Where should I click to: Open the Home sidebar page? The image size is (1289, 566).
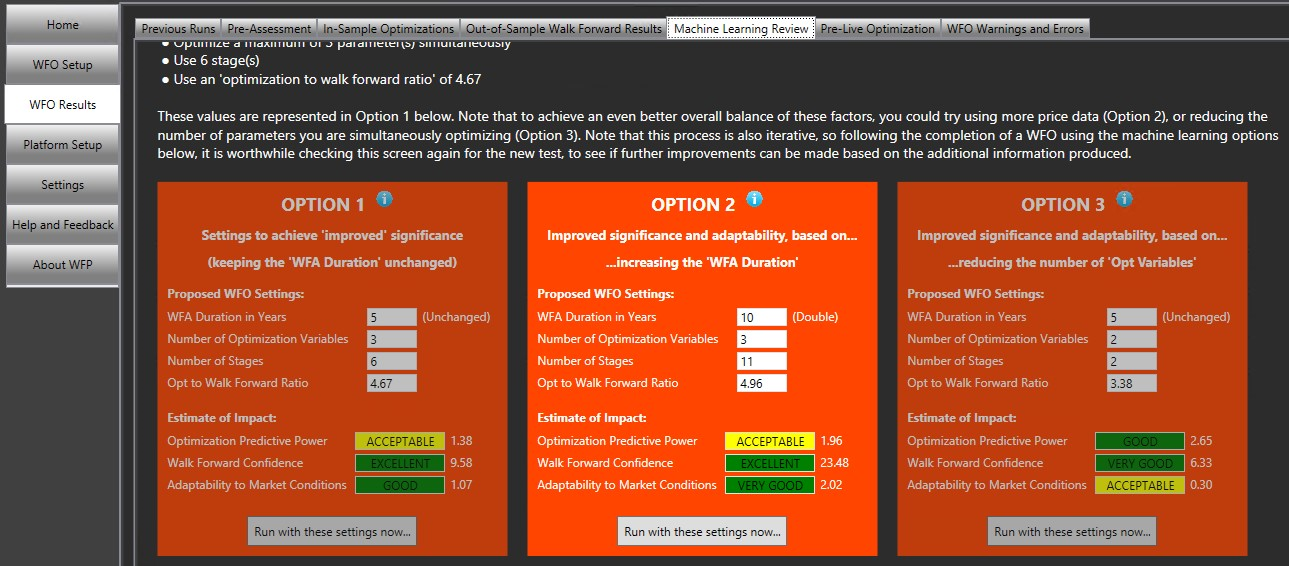tap(62, 25)
